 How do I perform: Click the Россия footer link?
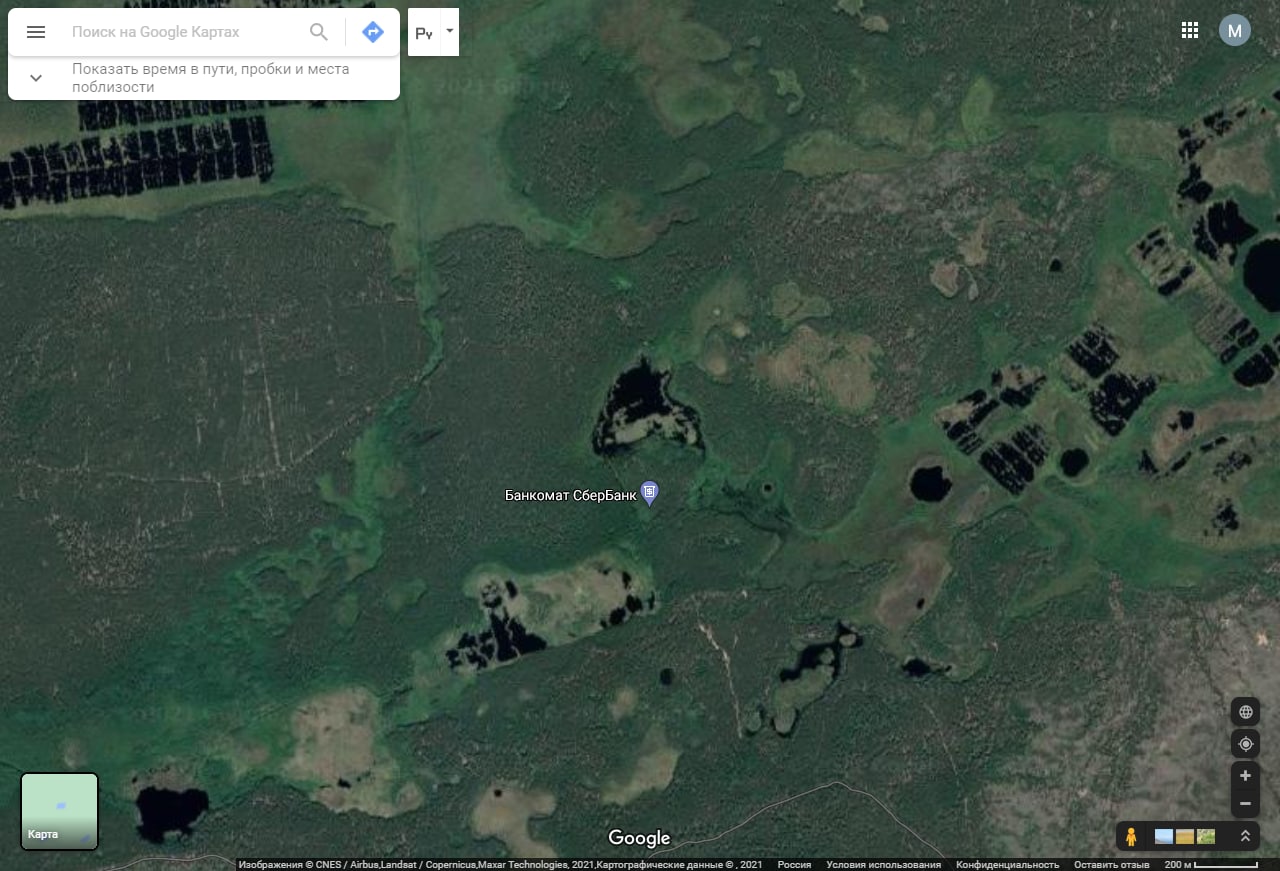[x=795, y=865]
